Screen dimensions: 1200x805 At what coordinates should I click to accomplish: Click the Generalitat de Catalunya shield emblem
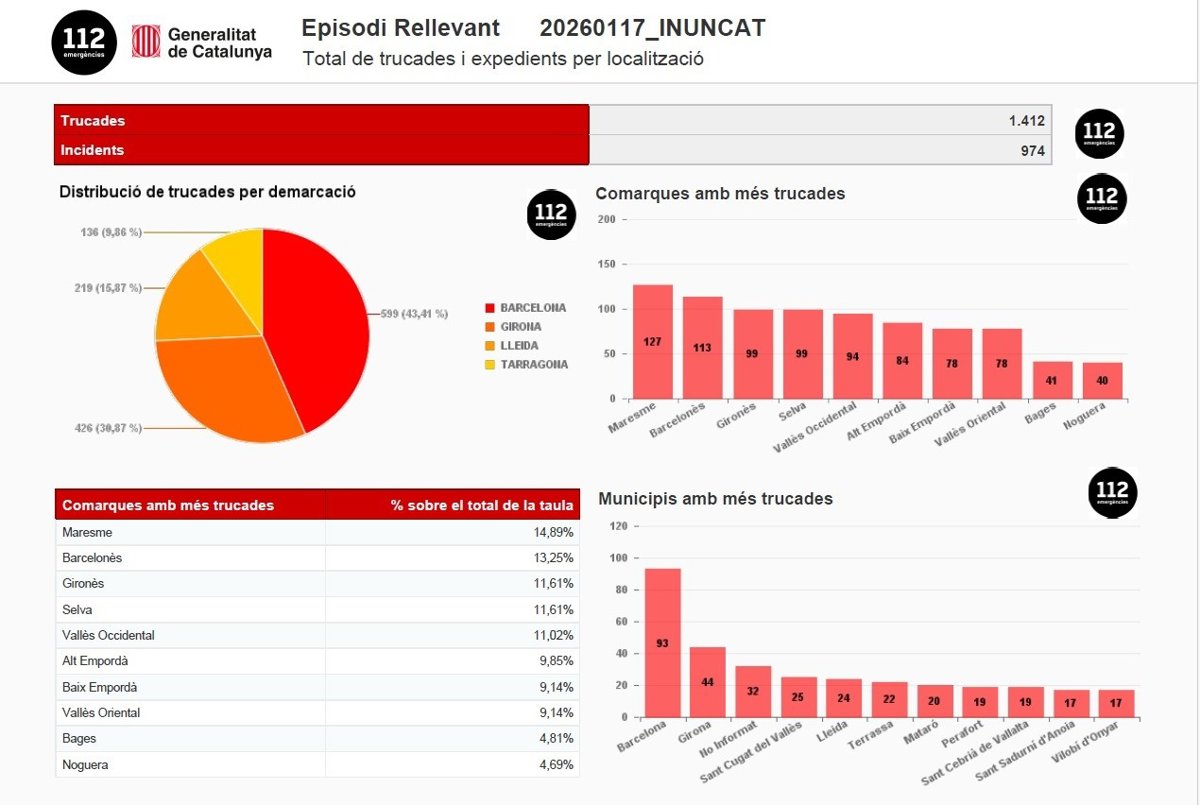click(146, 42)
